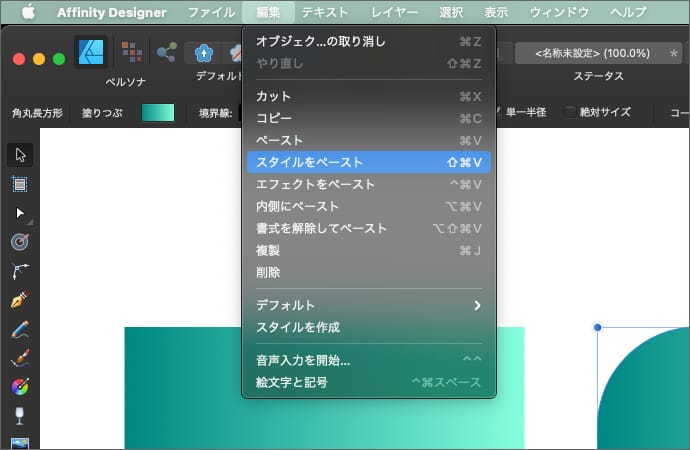Select the Node tool

point(19,213)
